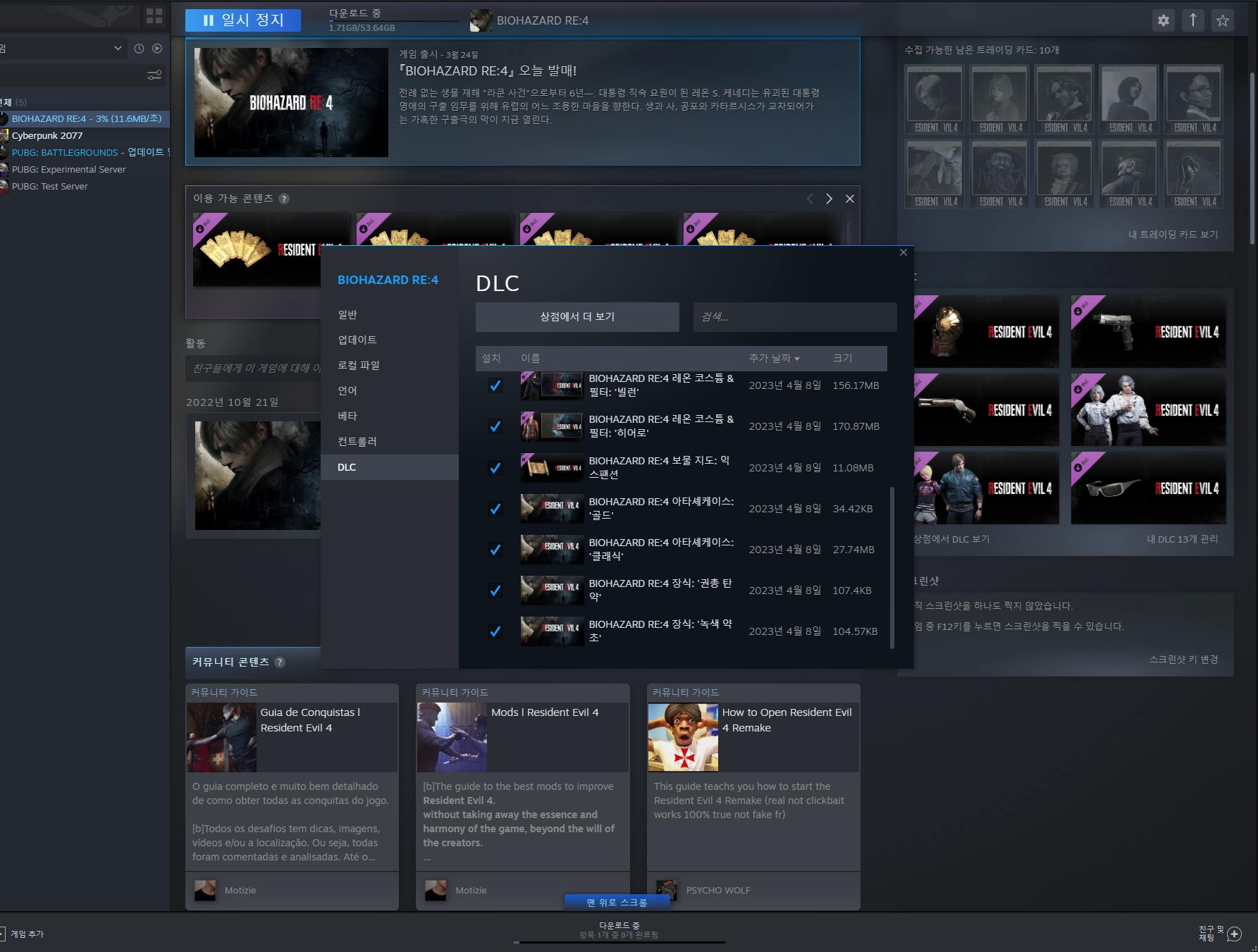Viewport: 1258px width, 952px height.
Task: Click the 상점에서 더 보기 button
Action: [577, 317]
